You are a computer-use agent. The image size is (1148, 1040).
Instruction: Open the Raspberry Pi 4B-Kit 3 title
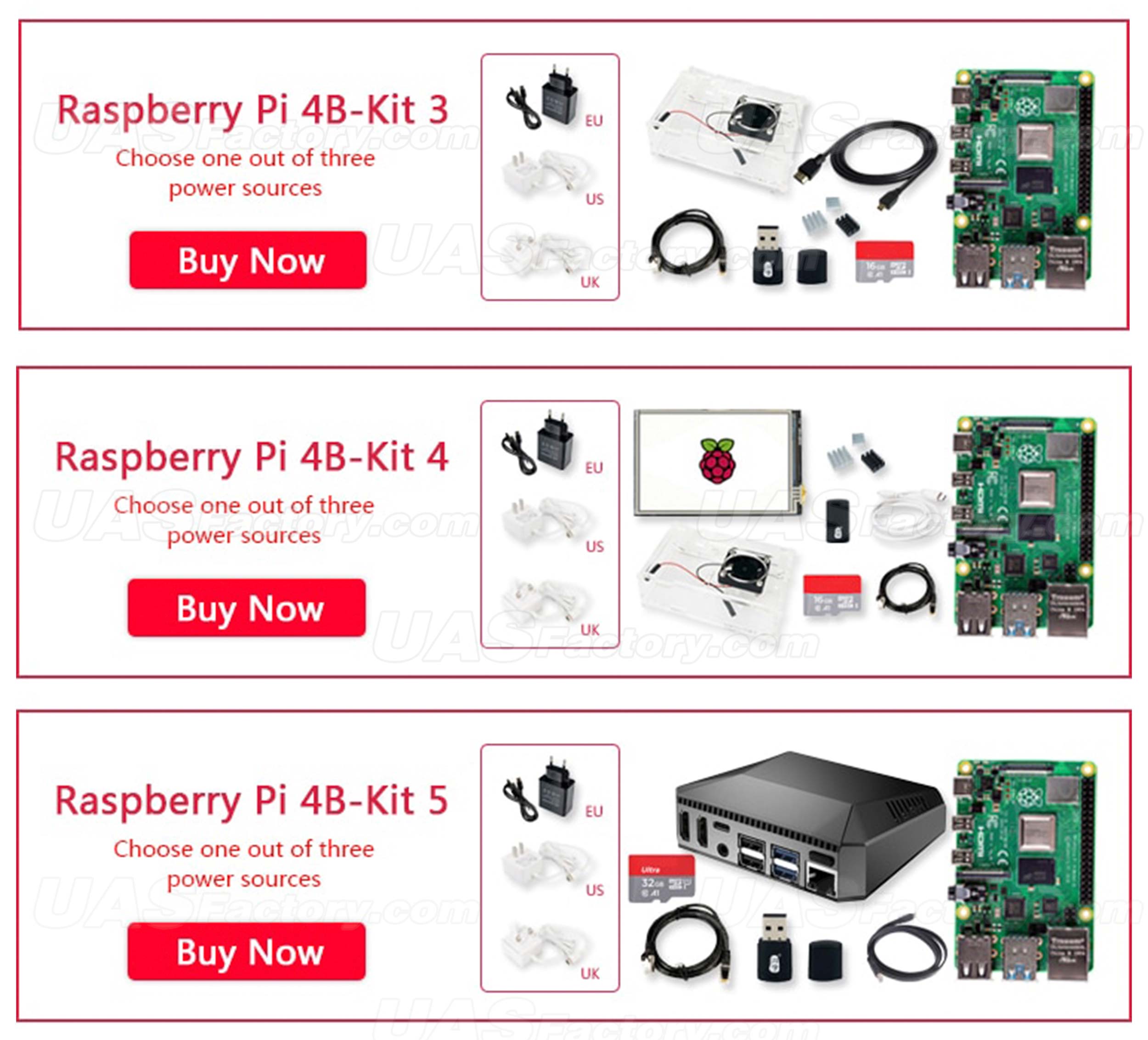click(253, 110)
